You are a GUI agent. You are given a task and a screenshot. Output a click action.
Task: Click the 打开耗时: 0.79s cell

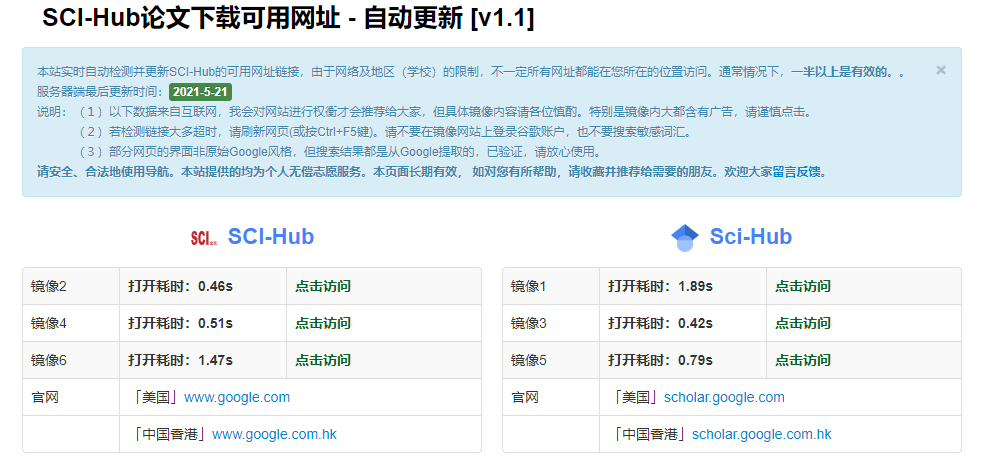(683, 360)
